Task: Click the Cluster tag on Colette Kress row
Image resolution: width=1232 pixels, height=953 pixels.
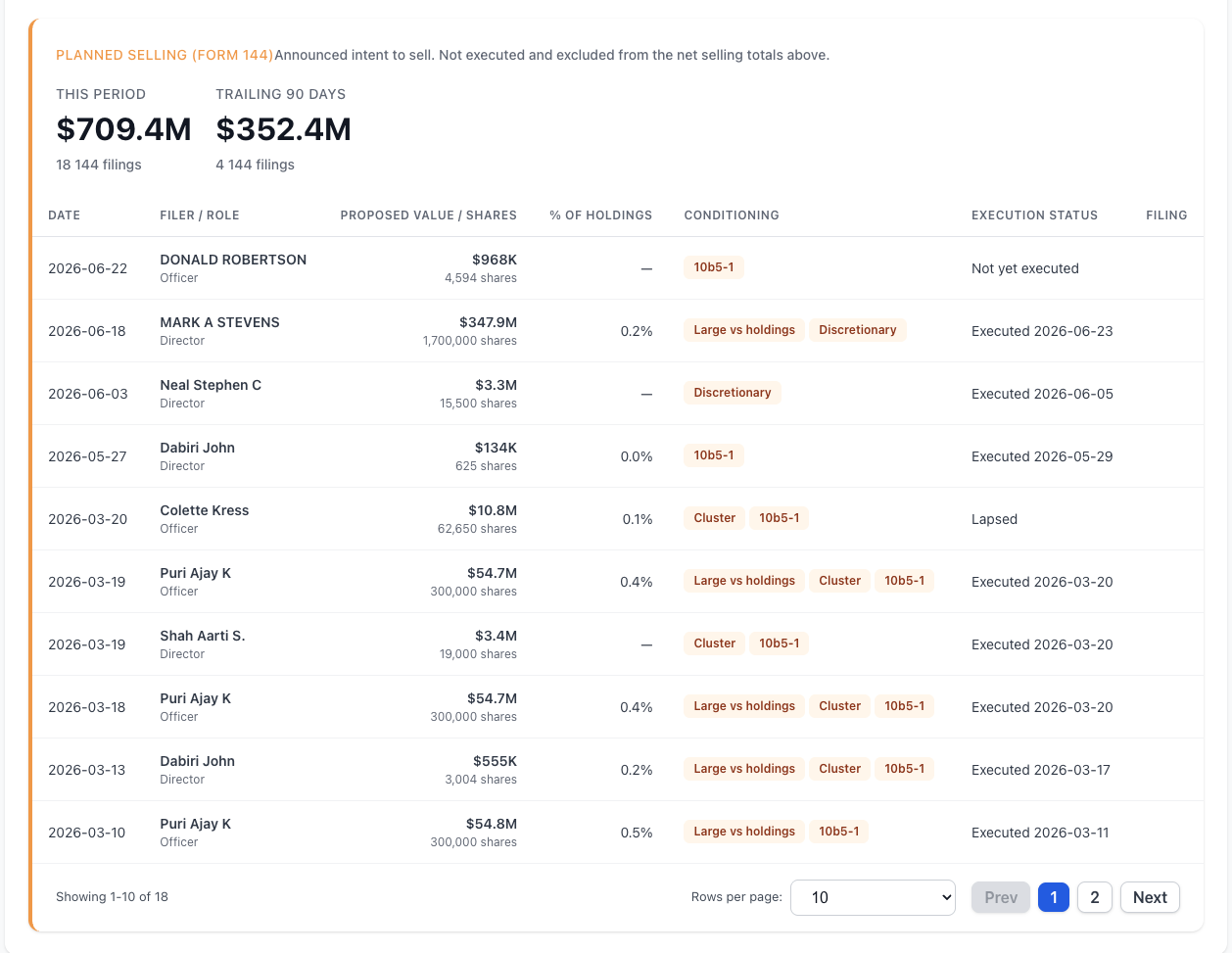Action: pos(715,518)
